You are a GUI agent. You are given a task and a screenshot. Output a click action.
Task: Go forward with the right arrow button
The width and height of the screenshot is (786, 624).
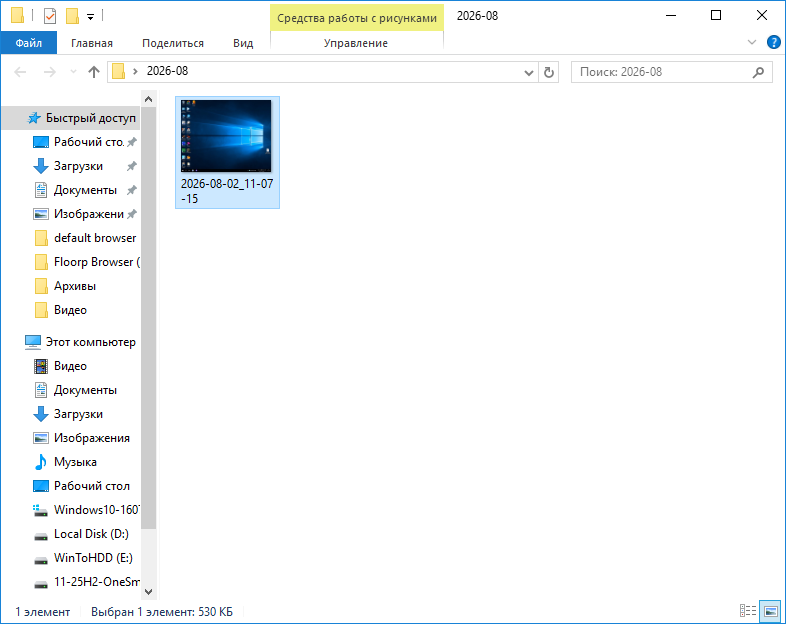[x=50, y=72]
